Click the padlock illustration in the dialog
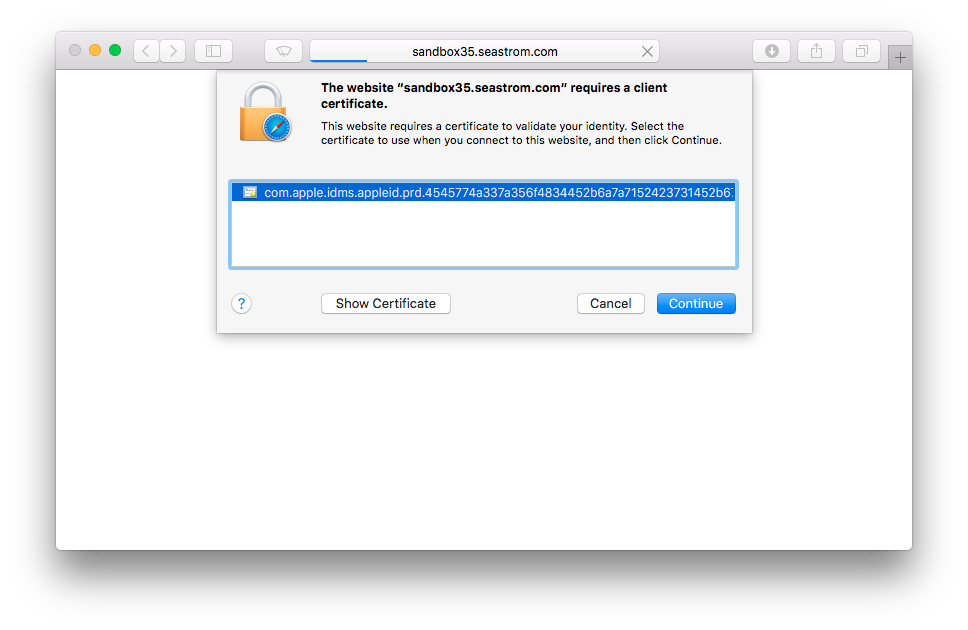This screenshot has width=968, height=630. click(x=264, y=113)
